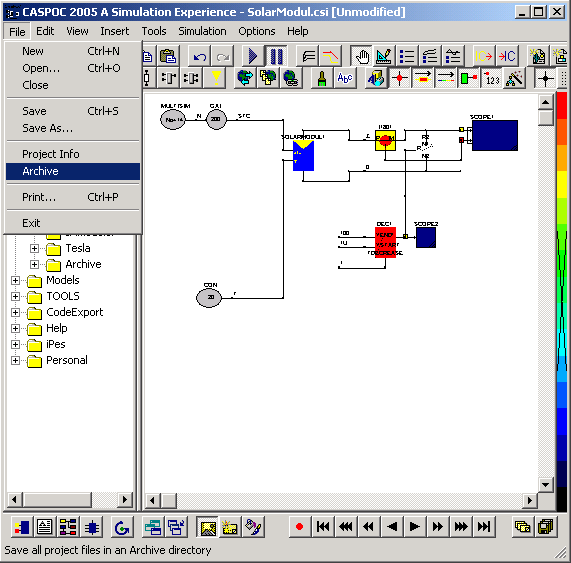Select the SCOPE1 block in schematic
The height and width of the screenshot is (563, 571).
[495, 135]
